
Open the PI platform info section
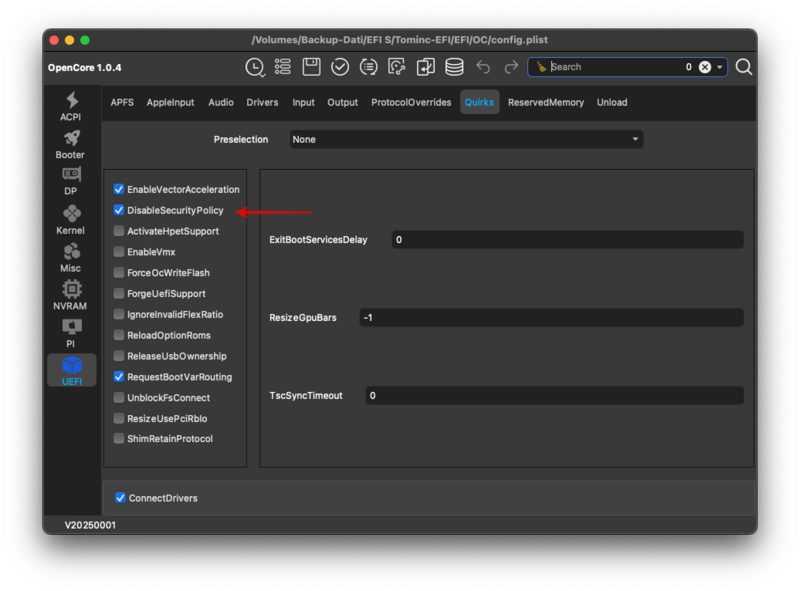(x=71, y=334)
